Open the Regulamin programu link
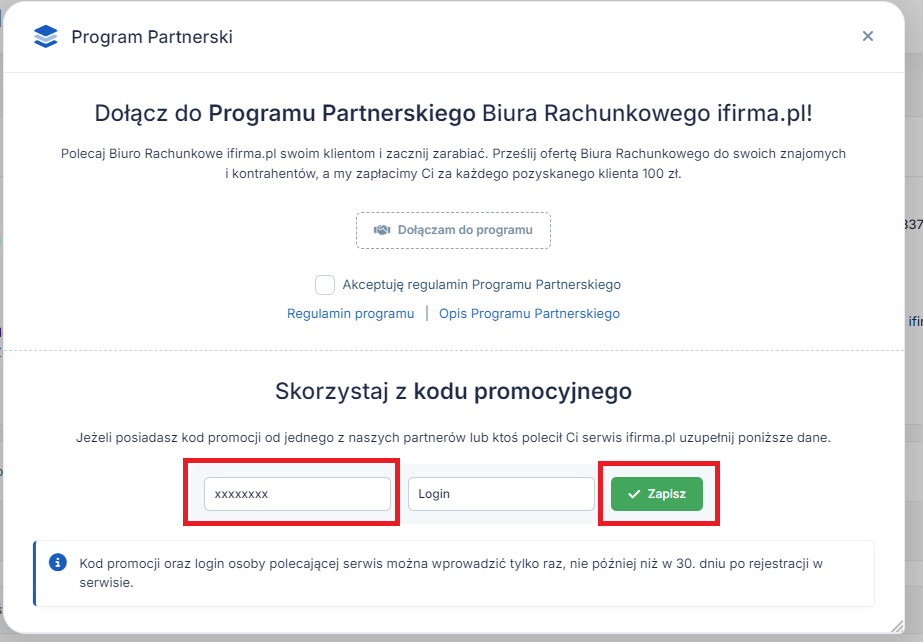923x642 pixels. click(x=350, y=314)
